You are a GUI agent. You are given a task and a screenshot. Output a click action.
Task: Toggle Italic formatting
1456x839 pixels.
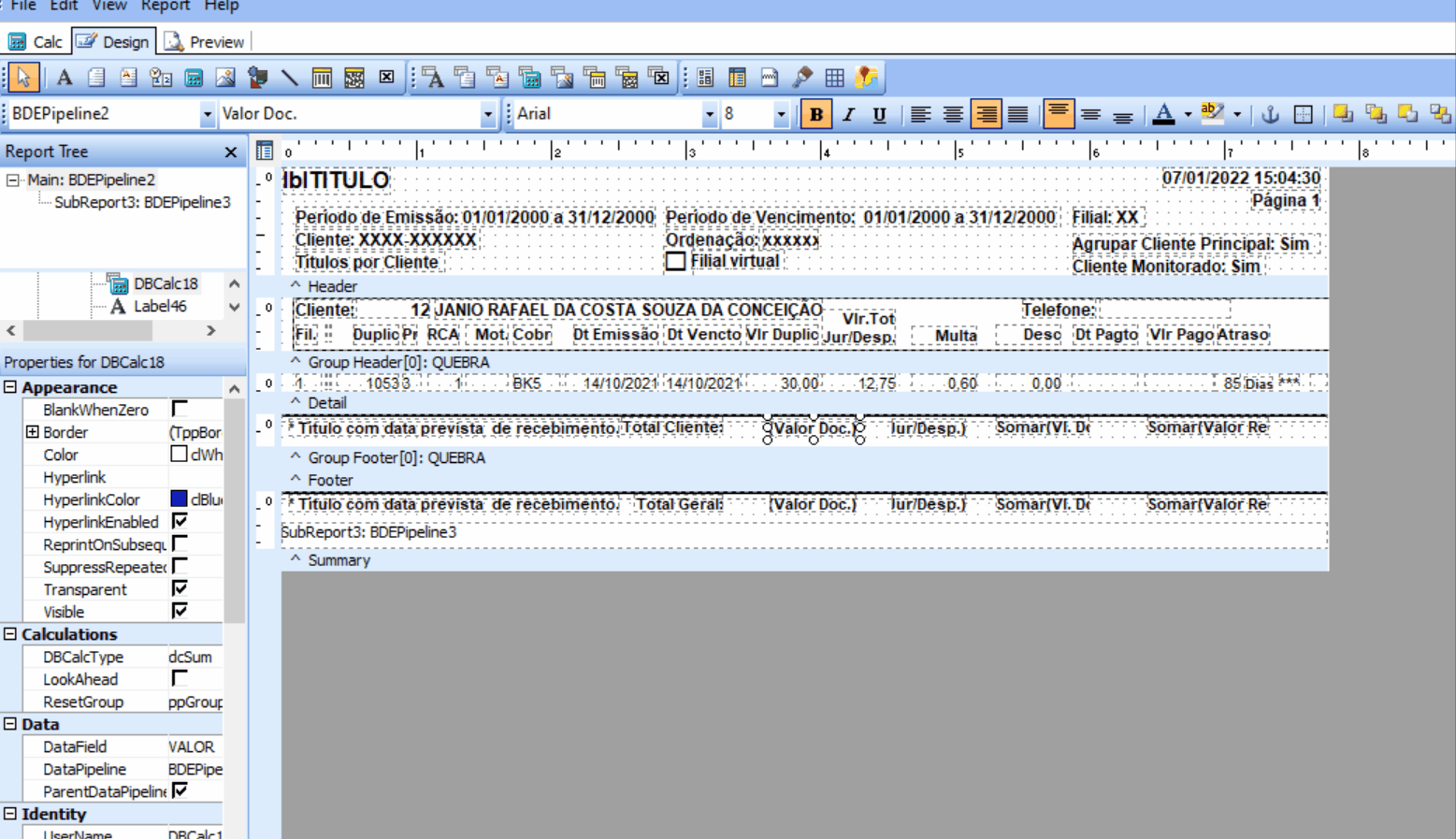pyautogui.click(x=848, y=114)
